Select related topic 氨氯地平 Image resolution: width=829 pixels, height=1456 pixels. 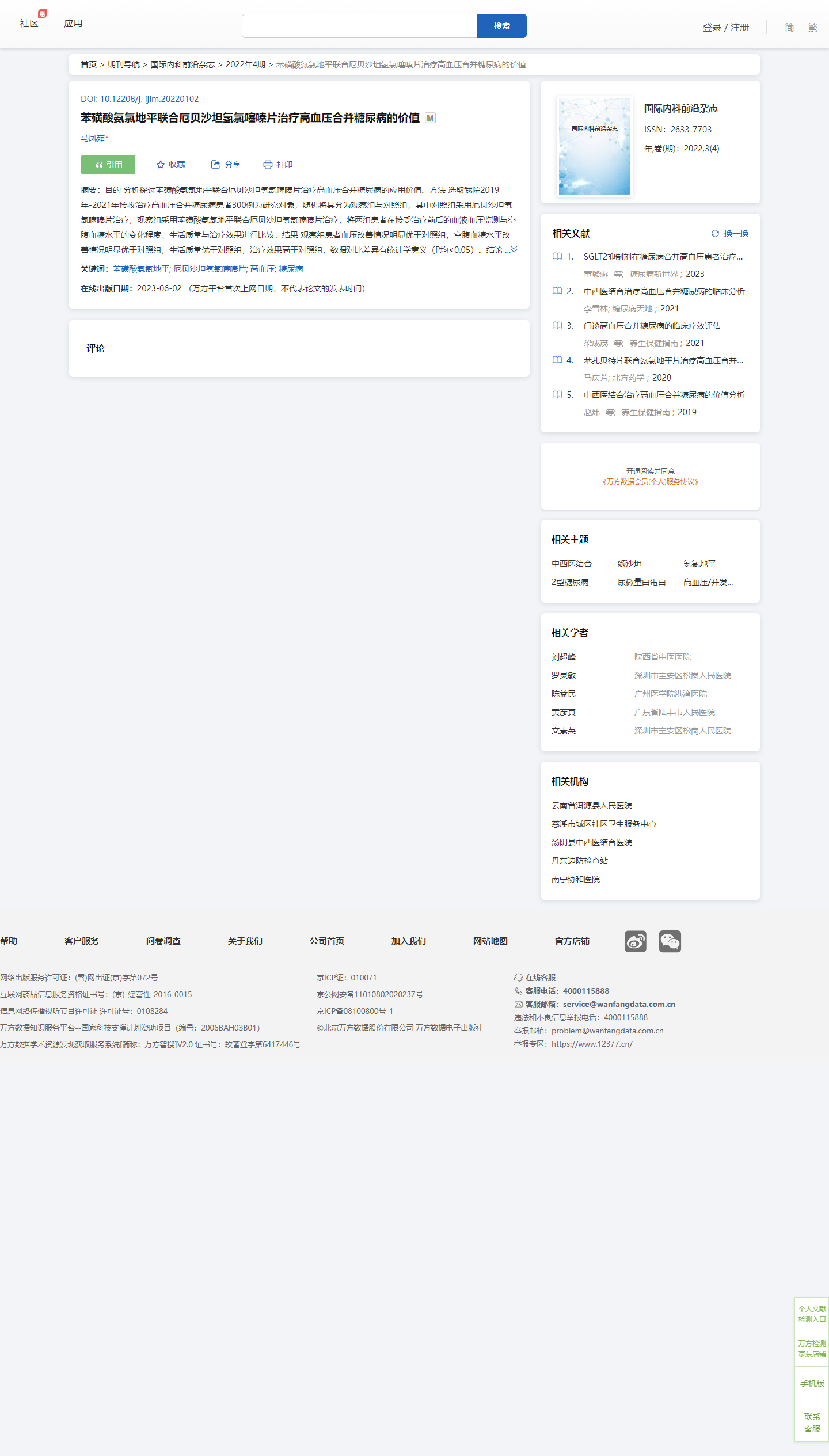pos(699,564)
